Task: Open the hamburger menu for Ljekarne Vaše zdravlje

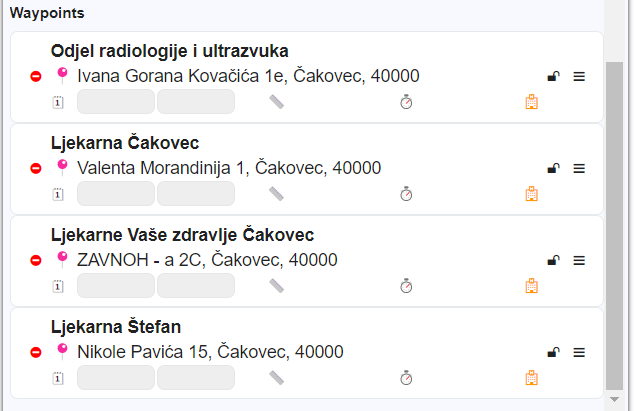Action: (x=579, y=260)
